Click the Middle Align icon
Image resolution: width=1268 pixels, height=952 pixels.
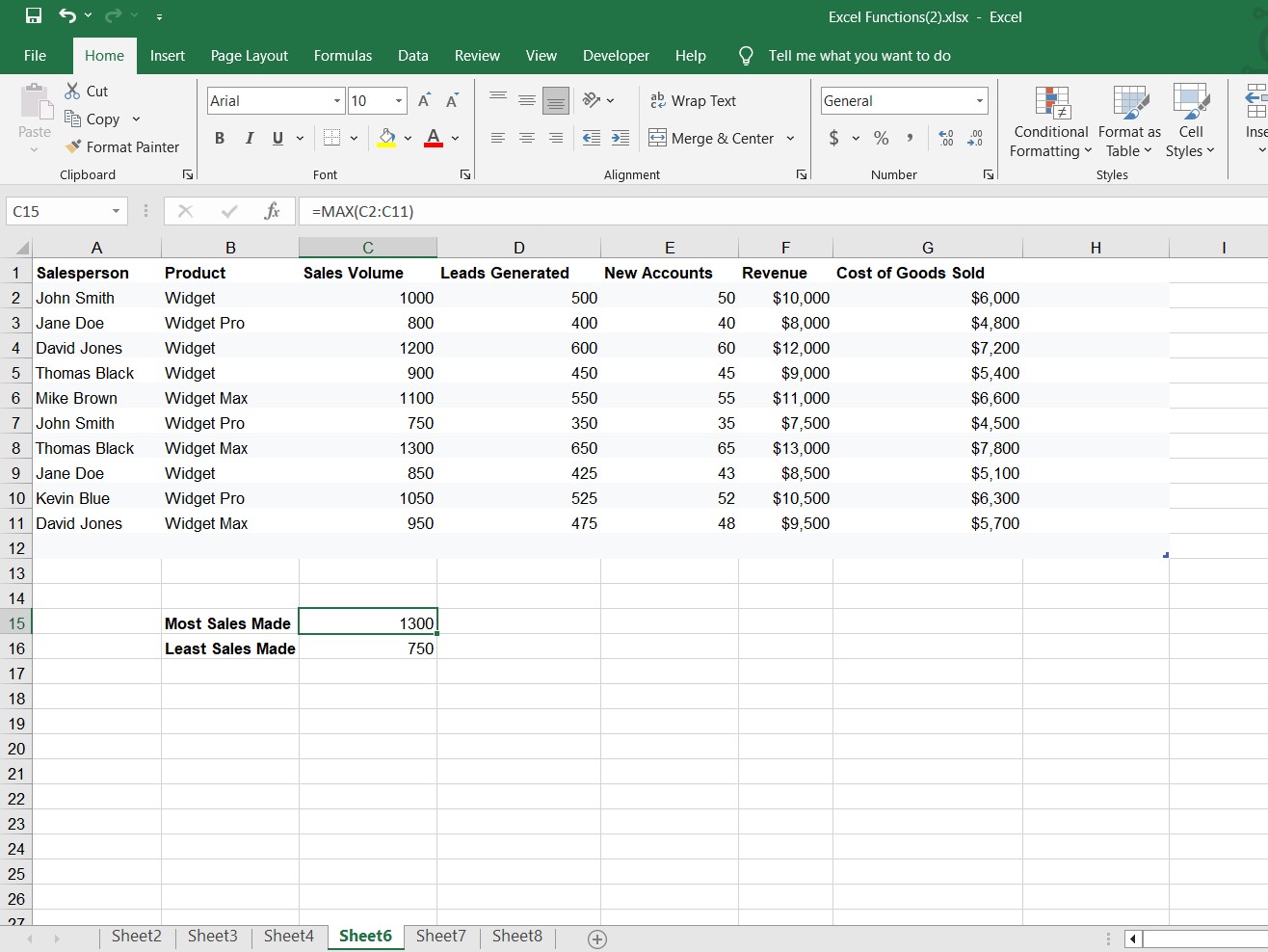[x=527, y=100]
